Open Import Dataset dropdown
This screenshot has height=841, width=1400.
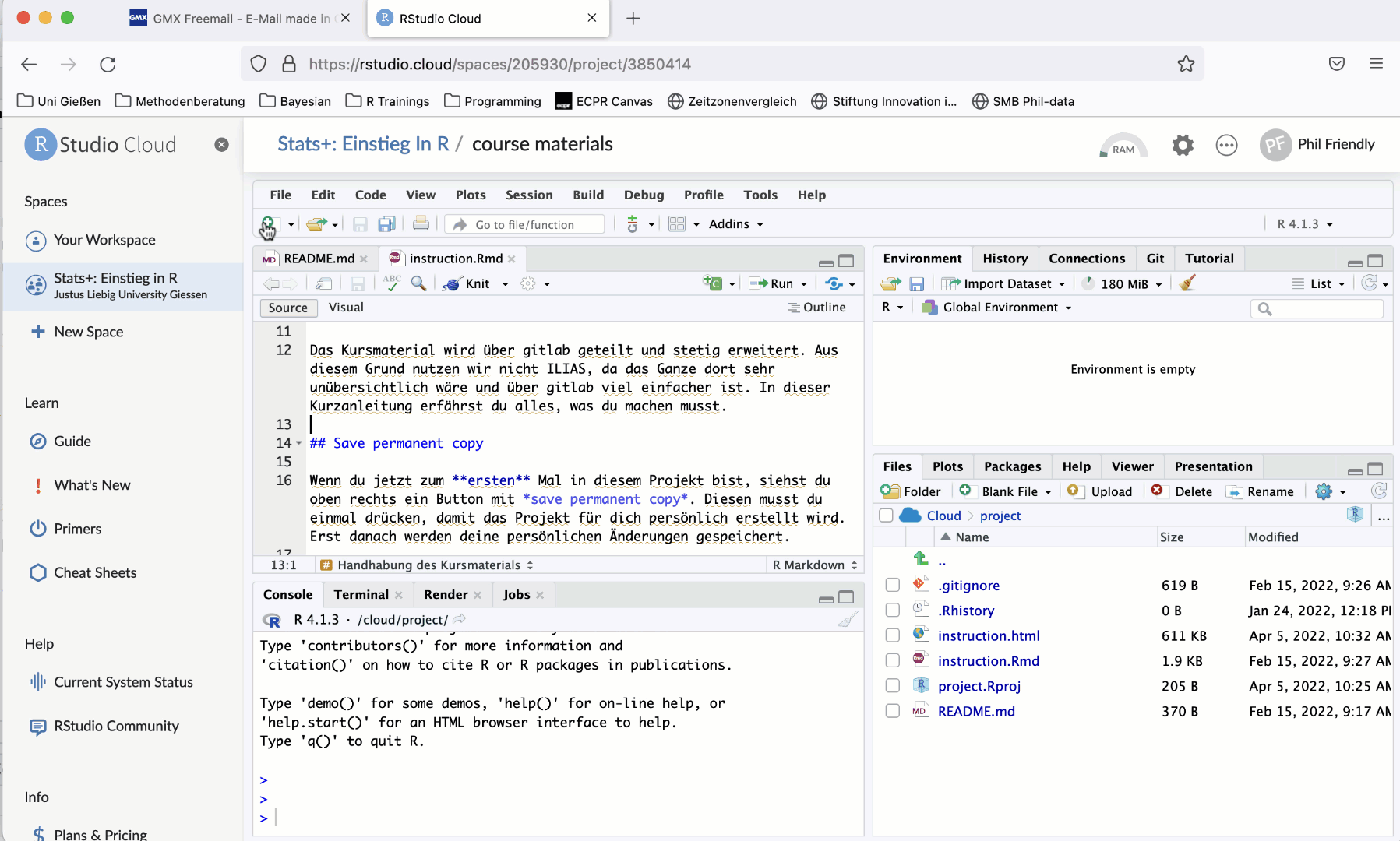(1003, 284)
